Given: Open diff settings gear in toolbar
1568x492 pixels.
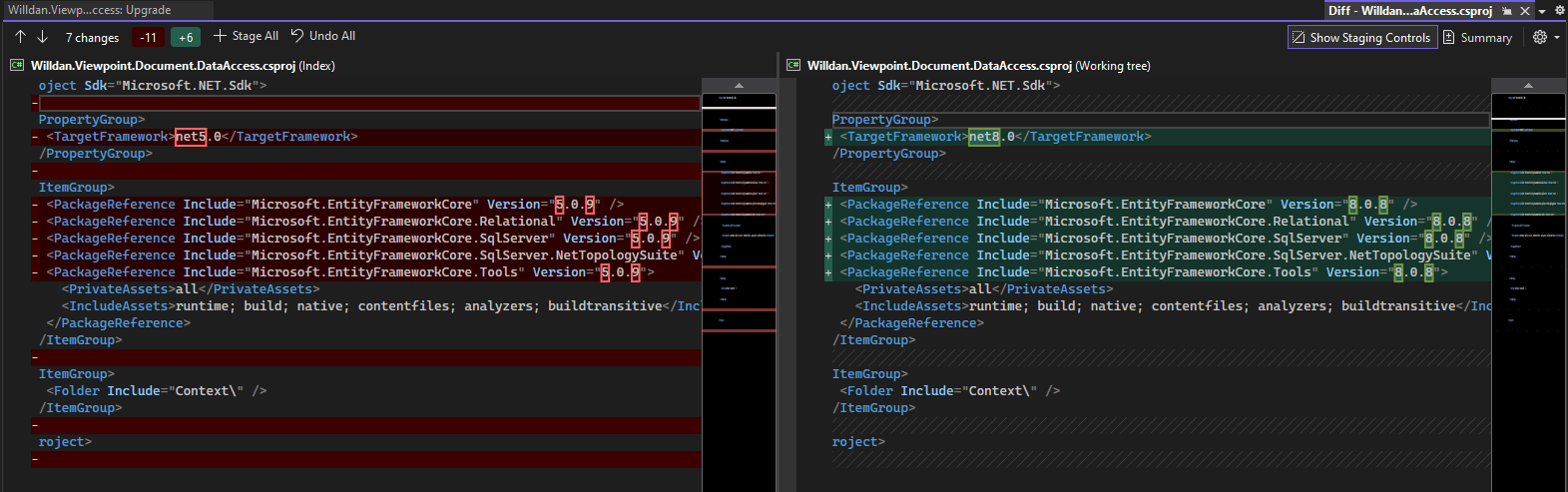Looking at the screenshot, I should 1540,37.
